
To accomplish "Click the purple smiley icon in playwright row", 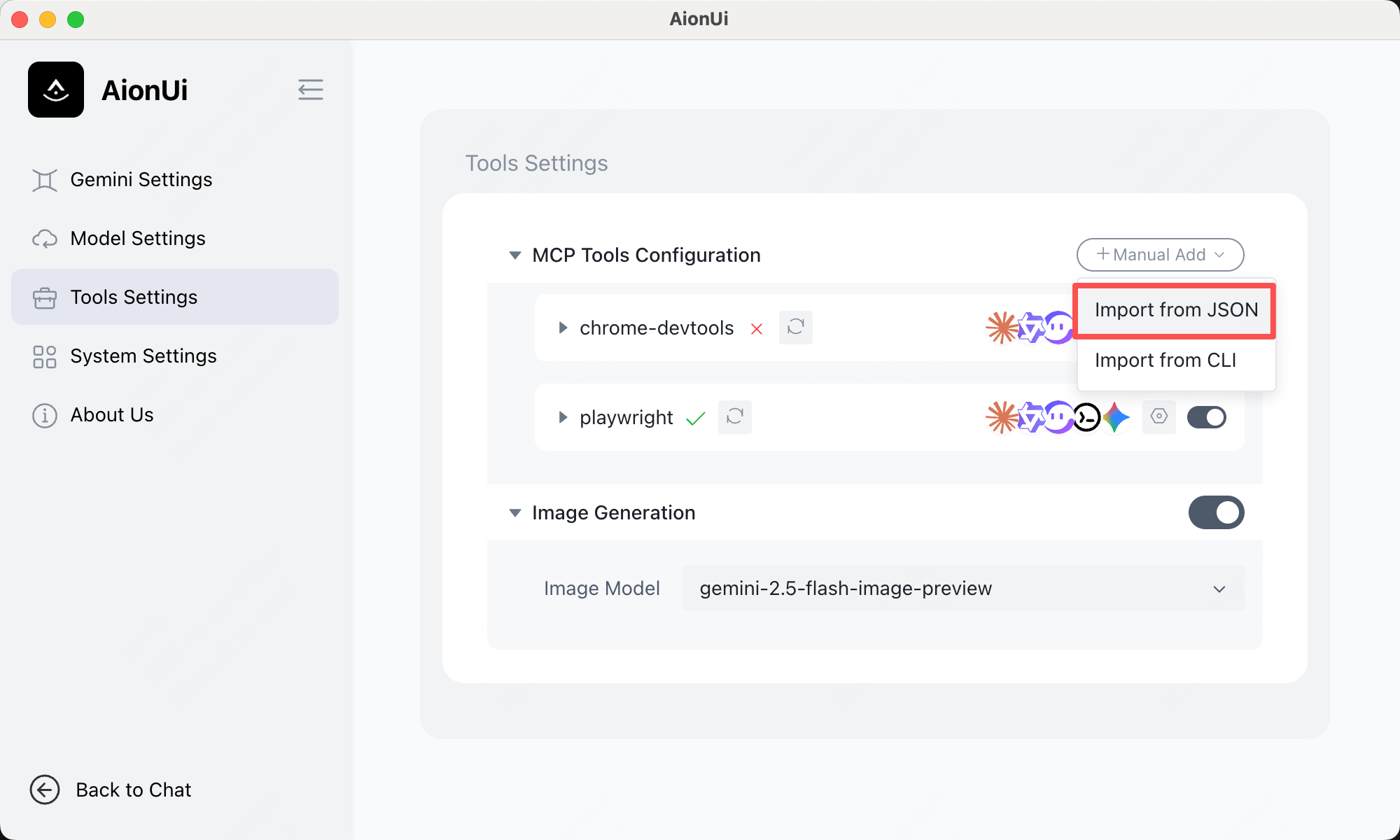I will pyautogui.click(x=1058, y=417).
